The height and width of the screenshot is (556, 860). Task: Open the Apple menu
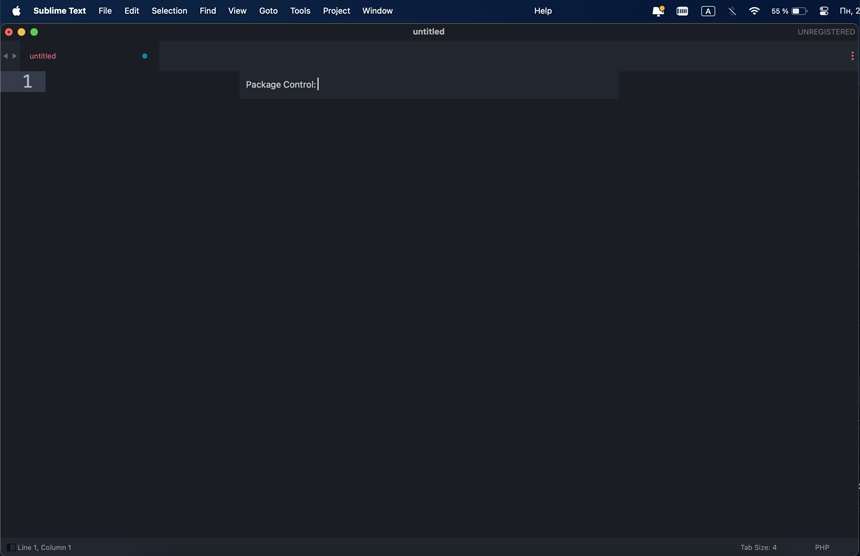16,11
